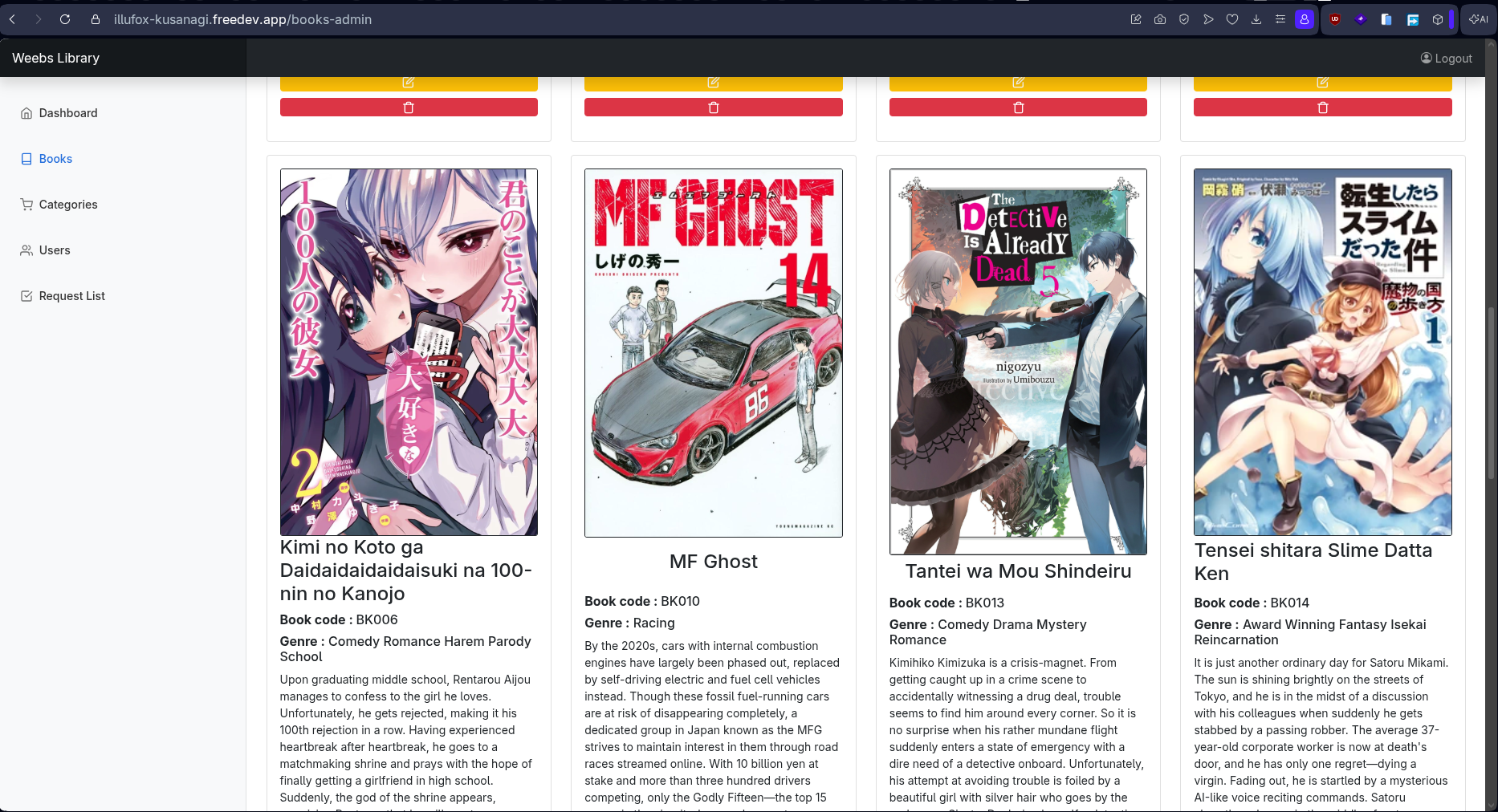Open Dashboard in the sidebar
The image size is (1498, 812).
tap(59, 113)
